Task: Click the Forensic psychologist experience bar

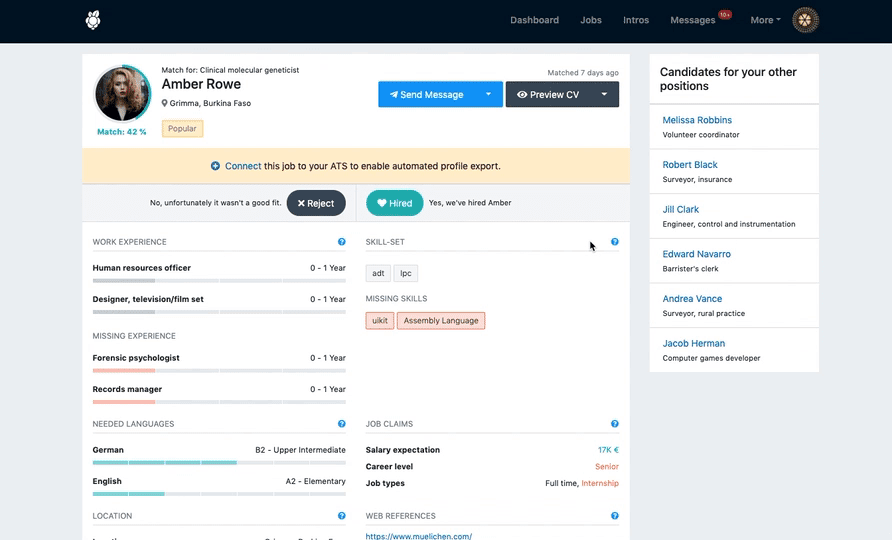Action: [x=219, y=370]
